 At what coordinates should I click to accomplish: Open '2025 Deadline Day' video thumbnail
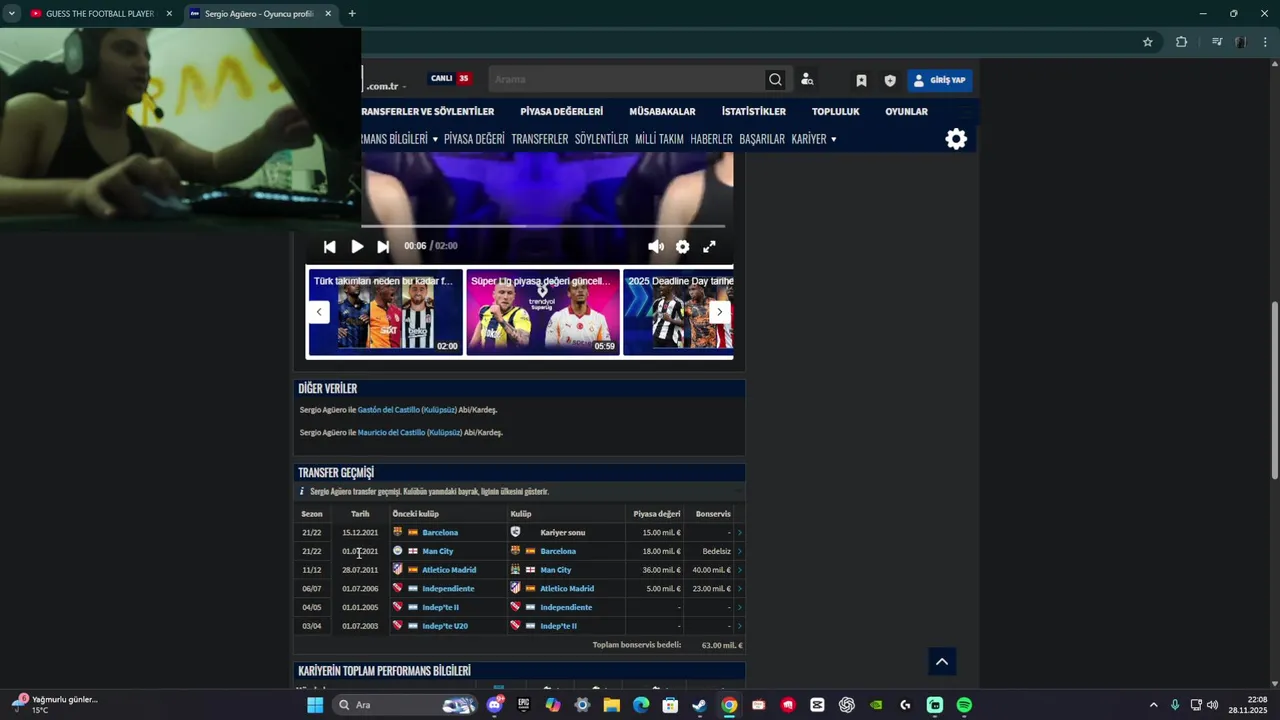coord(678,312)
